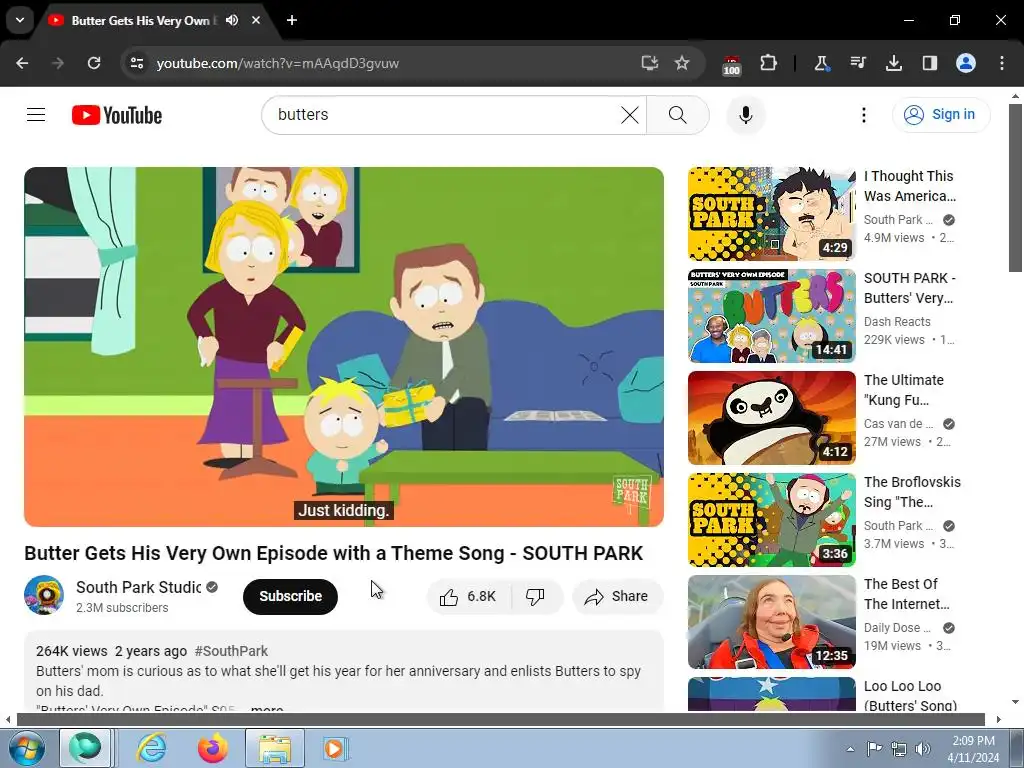This screenshot has height=768, width=1024.
Task: Toggle Chrome side panel
Action: tap(929, 63)
